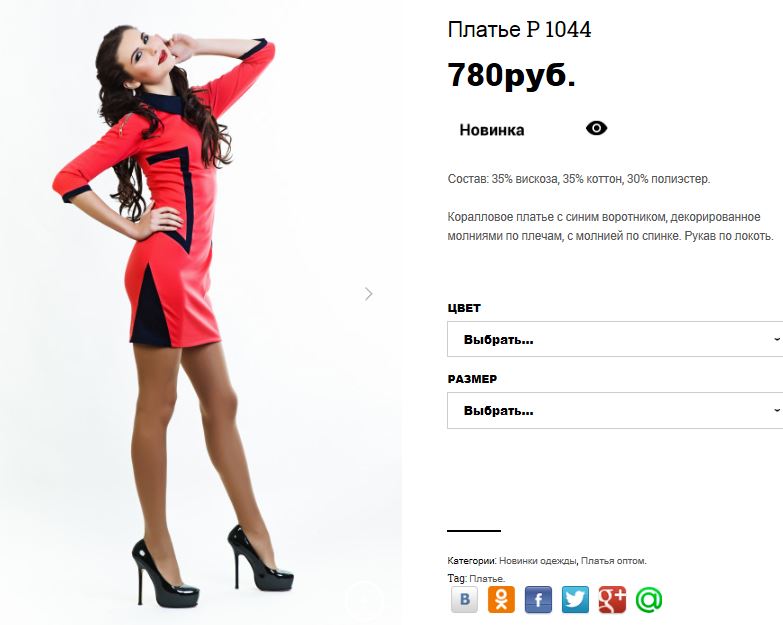This screenshot has height=625, width=783.
Task: Share the product on Facebook
Action: click(538, 600)
